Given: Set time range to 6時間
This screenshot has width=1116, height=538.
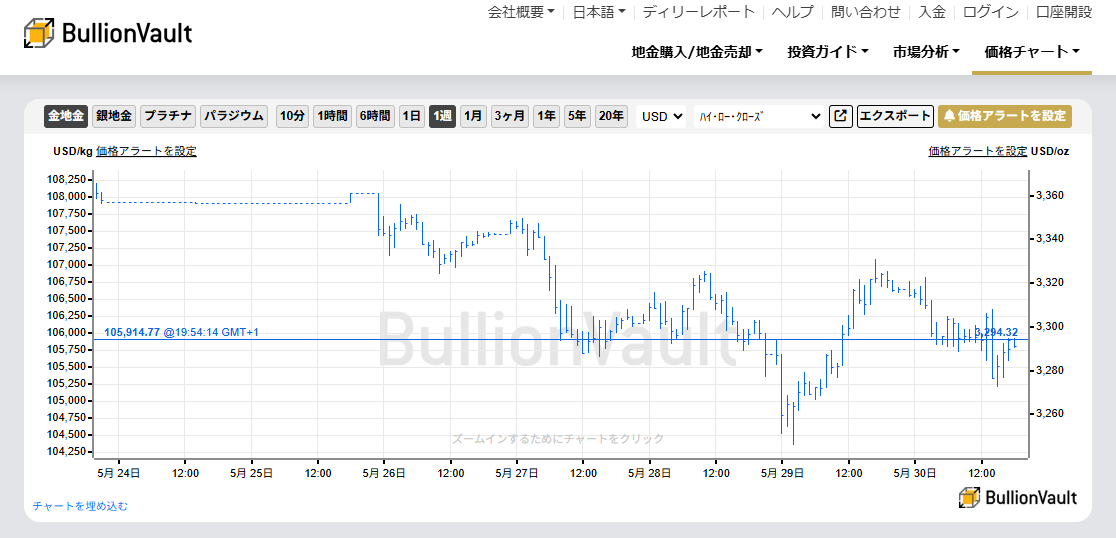Looking at the screenshot, I should tap(374, 116).
